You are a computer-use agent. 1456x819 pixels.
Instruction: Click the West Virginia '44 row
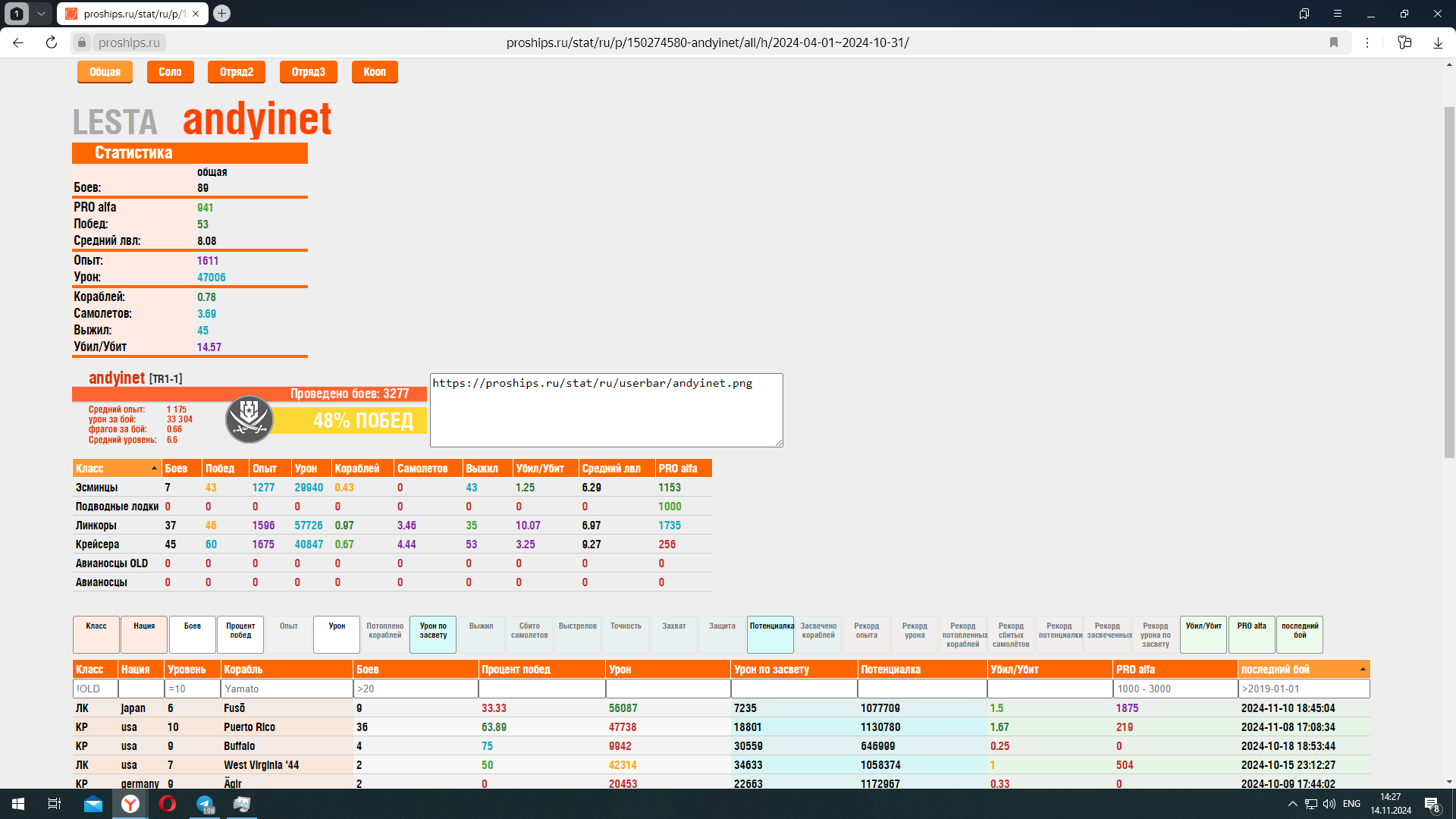[x=721, y=764]
